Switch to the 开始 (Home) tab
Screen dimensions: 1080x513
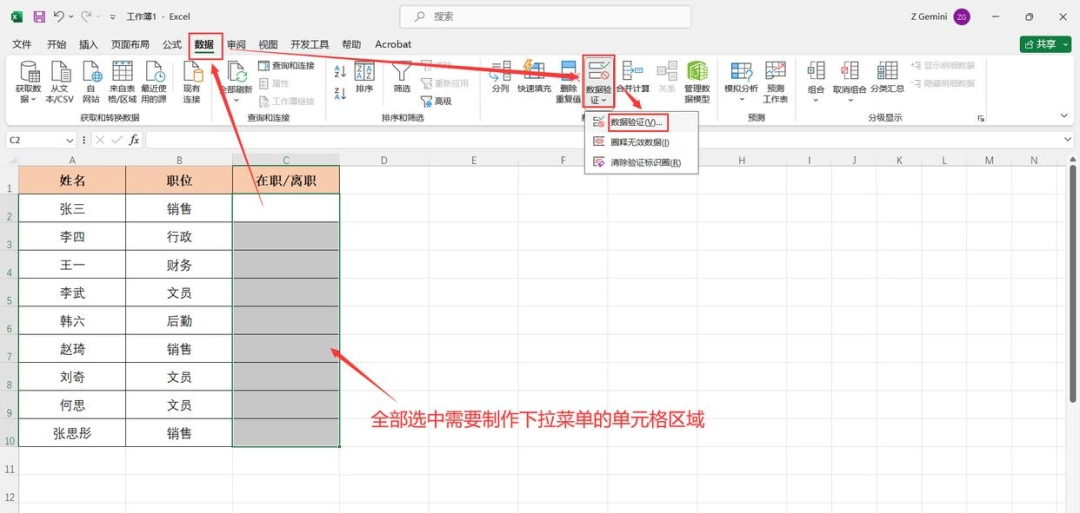pos(56,44)
